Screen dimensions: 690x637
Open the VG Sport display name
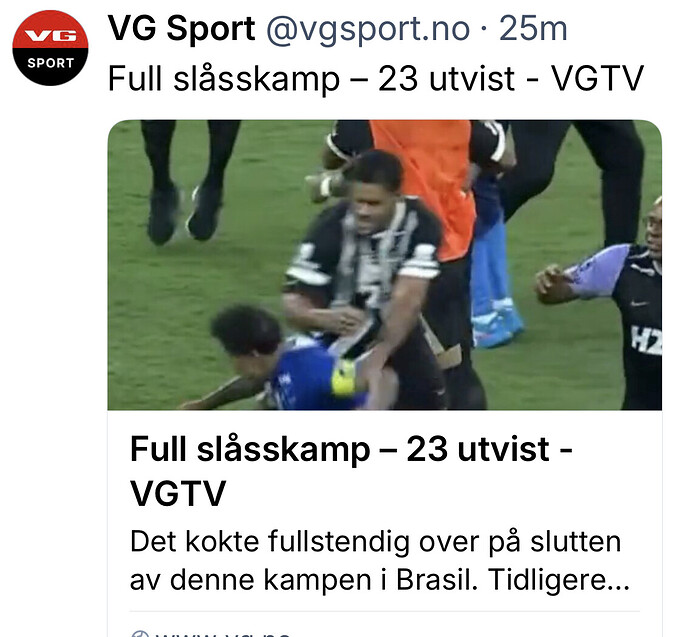(181, 29)
